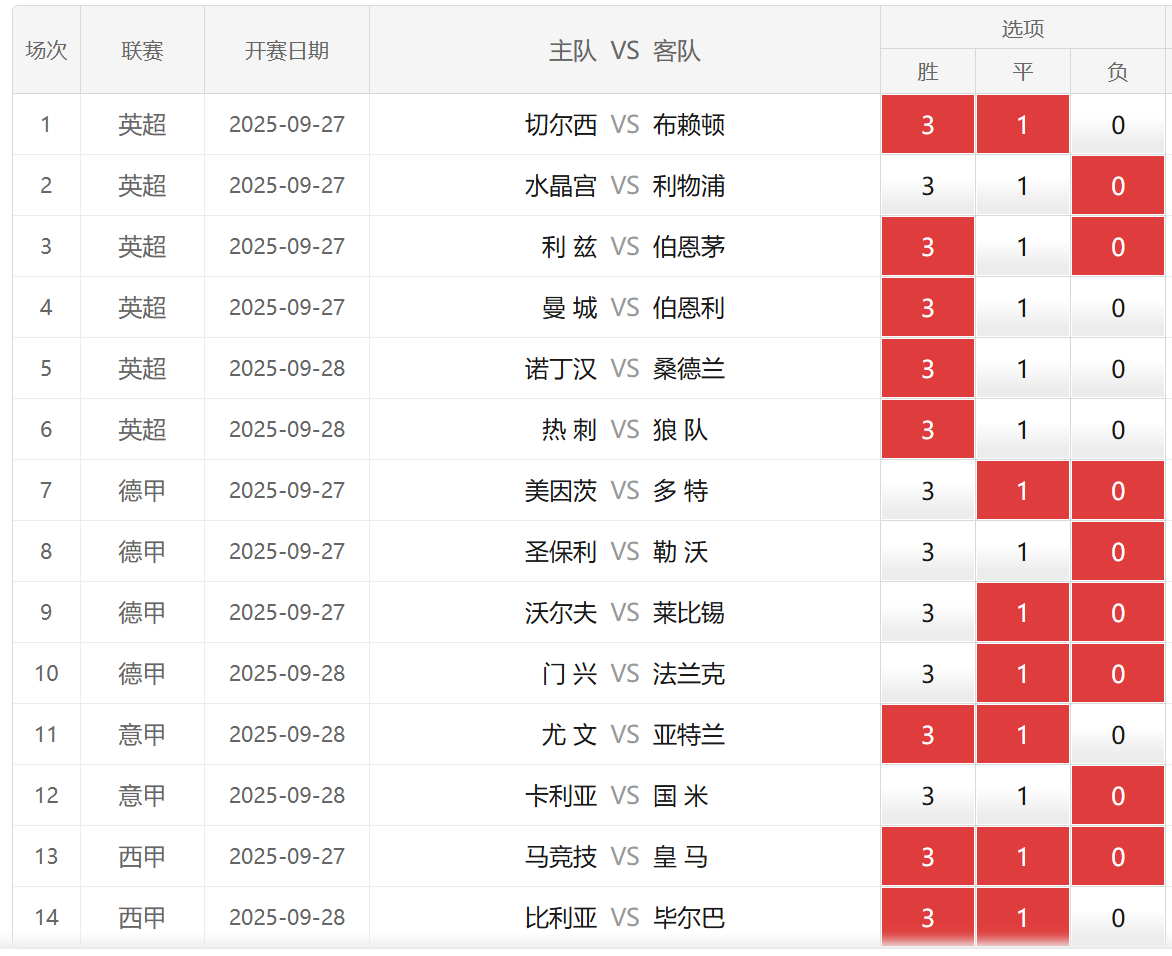Click the home team name 水晶宫
The height and width of the screenshot is (956, 1172).
(560, 186)
